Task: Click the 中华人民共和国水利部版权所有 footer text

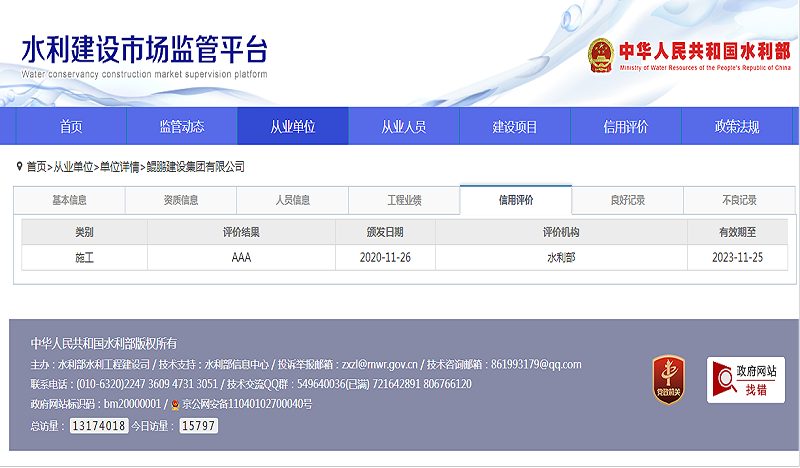Action: coord(104,343)
